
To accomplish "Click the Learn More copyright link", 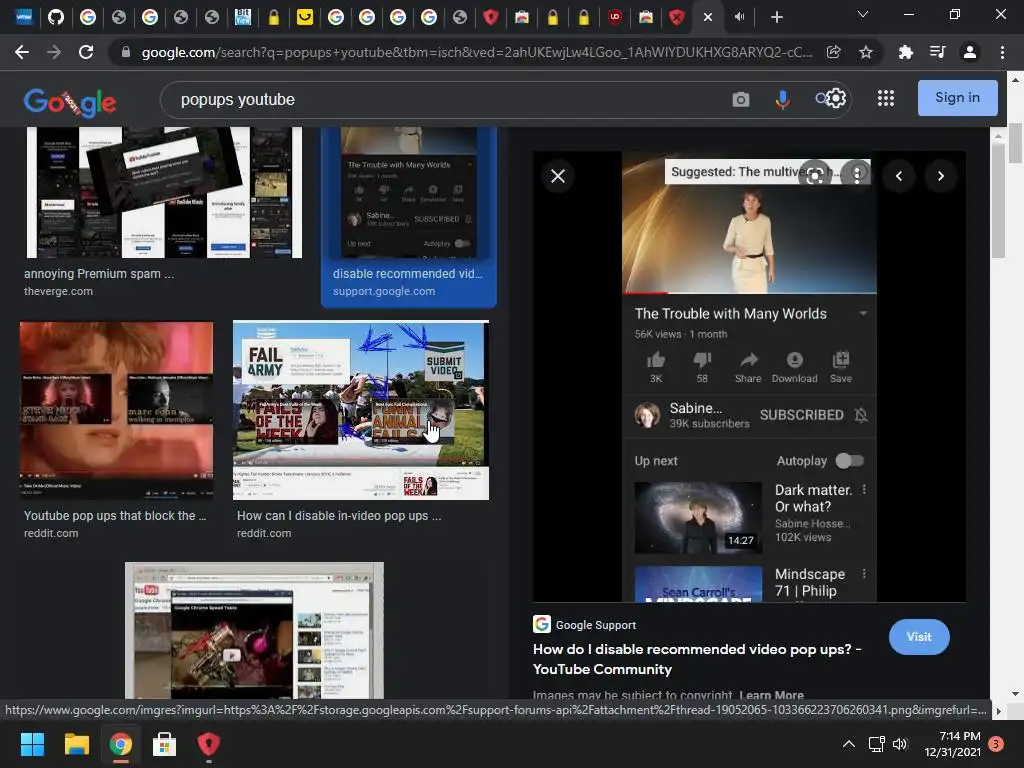I will (771, 695).
